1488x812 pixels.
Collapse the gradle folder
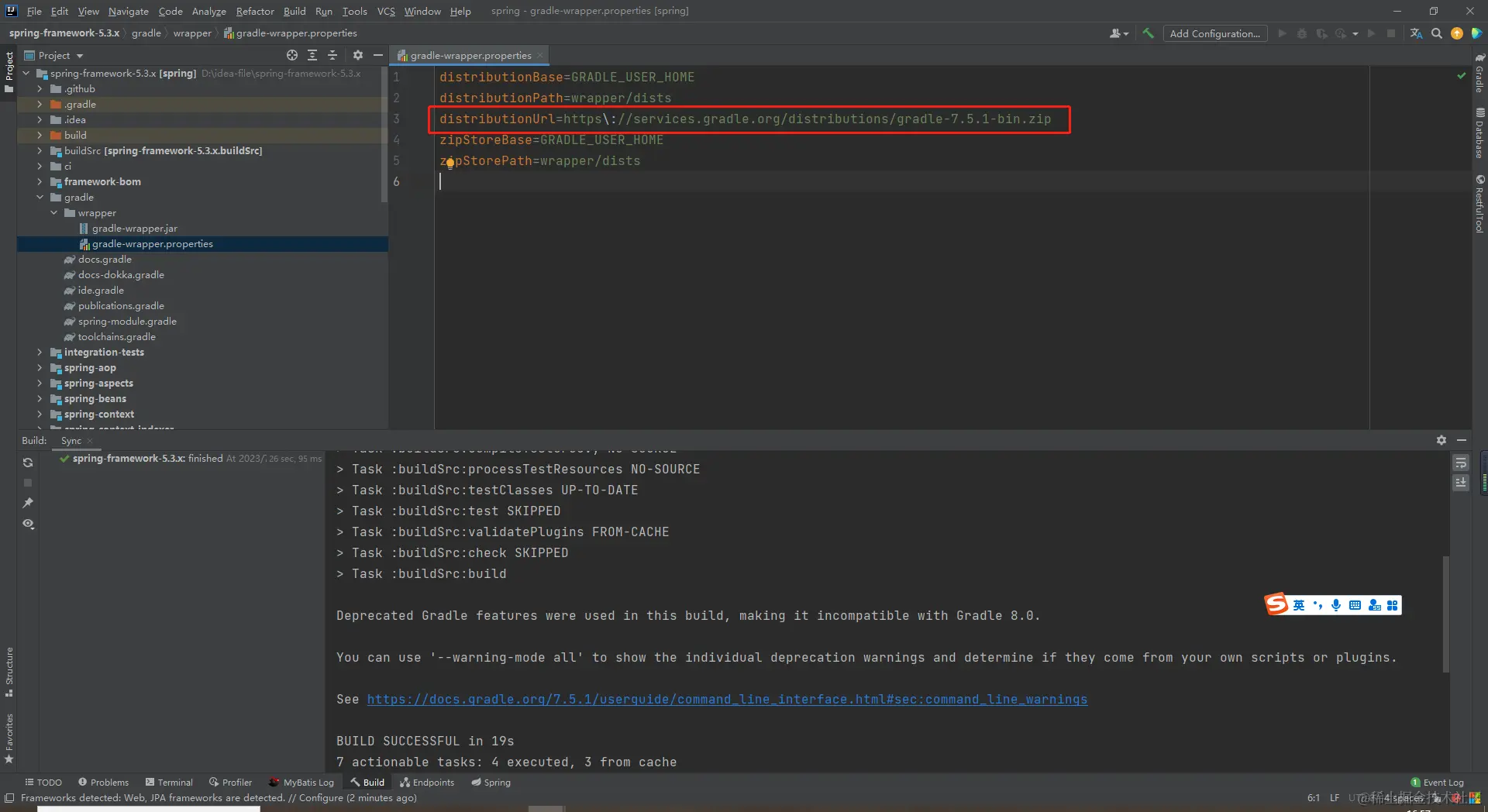[x=40, y=198]
